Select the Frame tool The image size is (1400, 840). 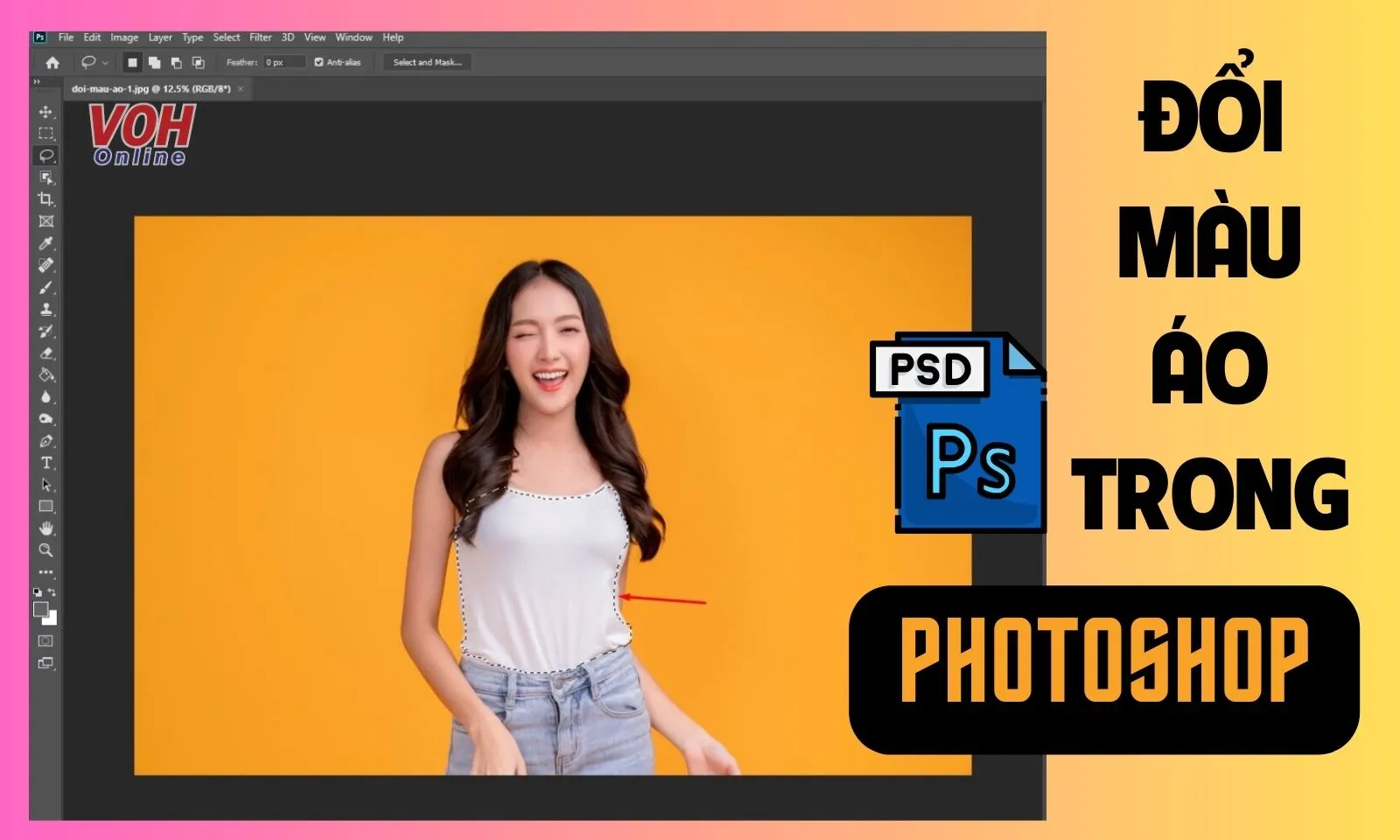(45, 221)
